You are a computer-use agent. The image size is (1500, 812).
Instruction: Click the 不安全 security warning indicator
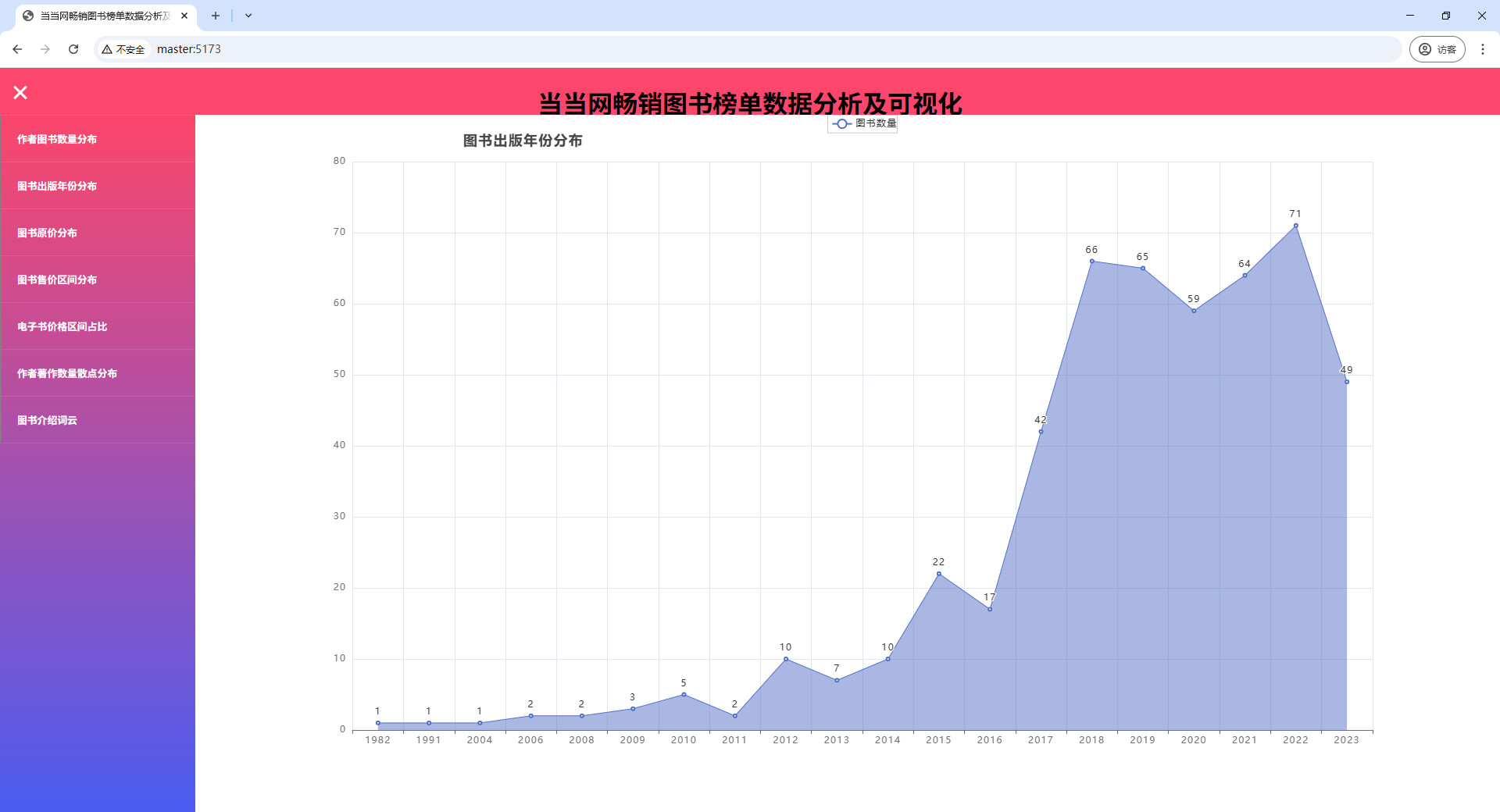[x=123, y=49]
